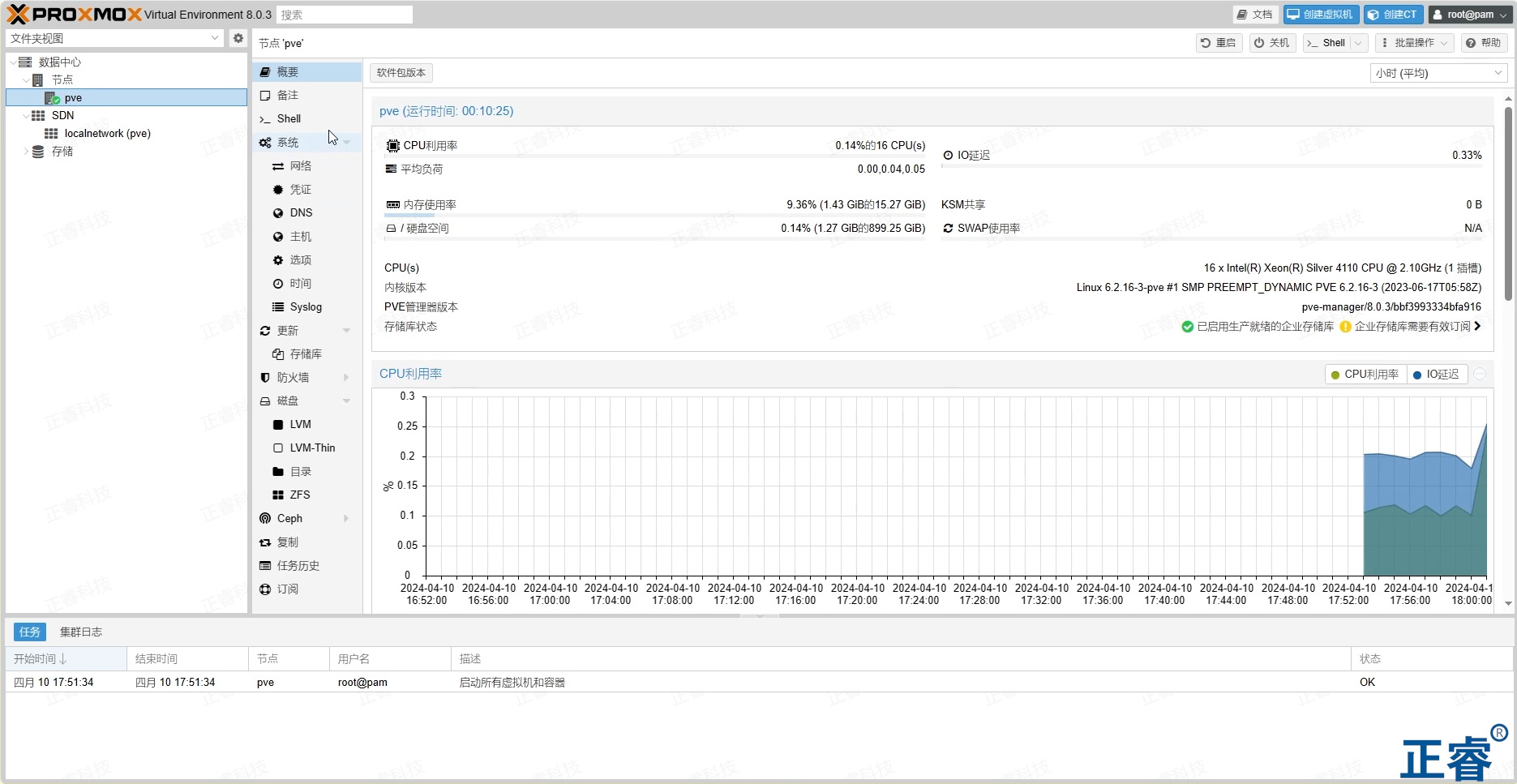Sort by 状态 column header
Viewport: 1517px width, 784px height.
click(1432, 659)
